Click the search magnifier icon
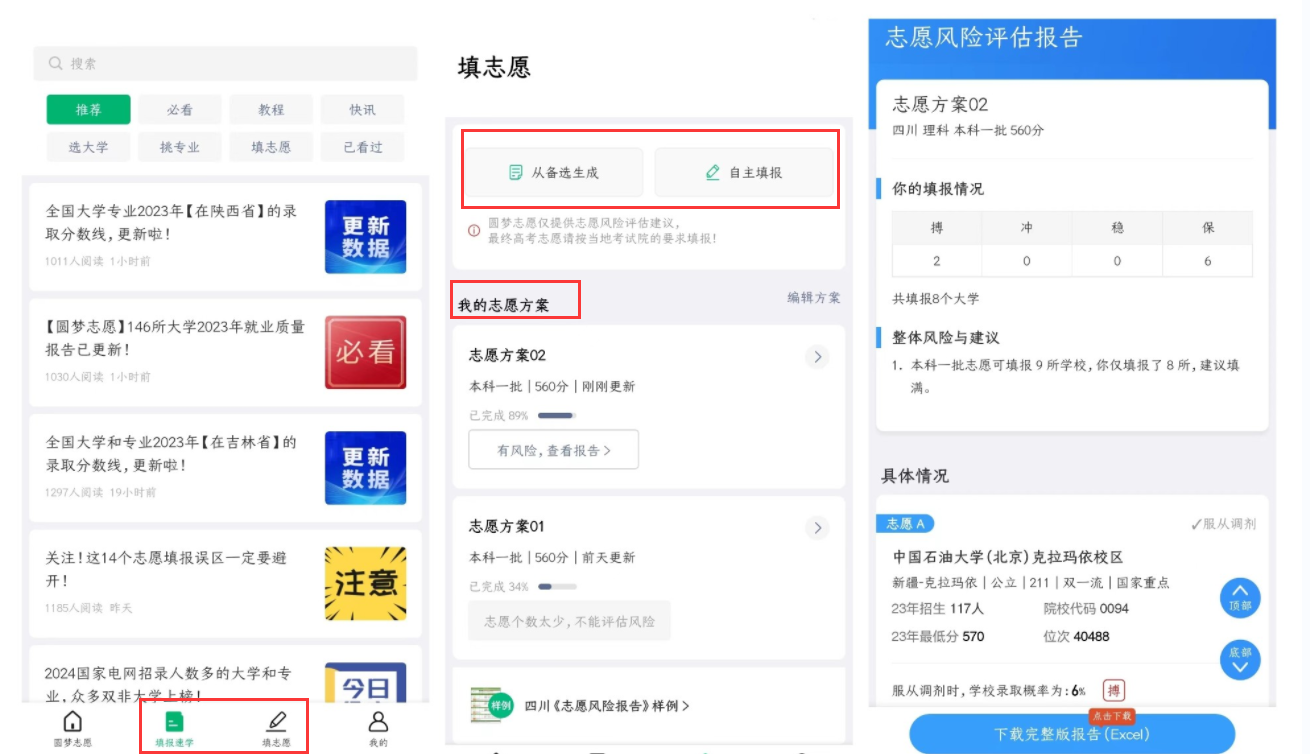The image size is (1310, 754). (55, 63)
